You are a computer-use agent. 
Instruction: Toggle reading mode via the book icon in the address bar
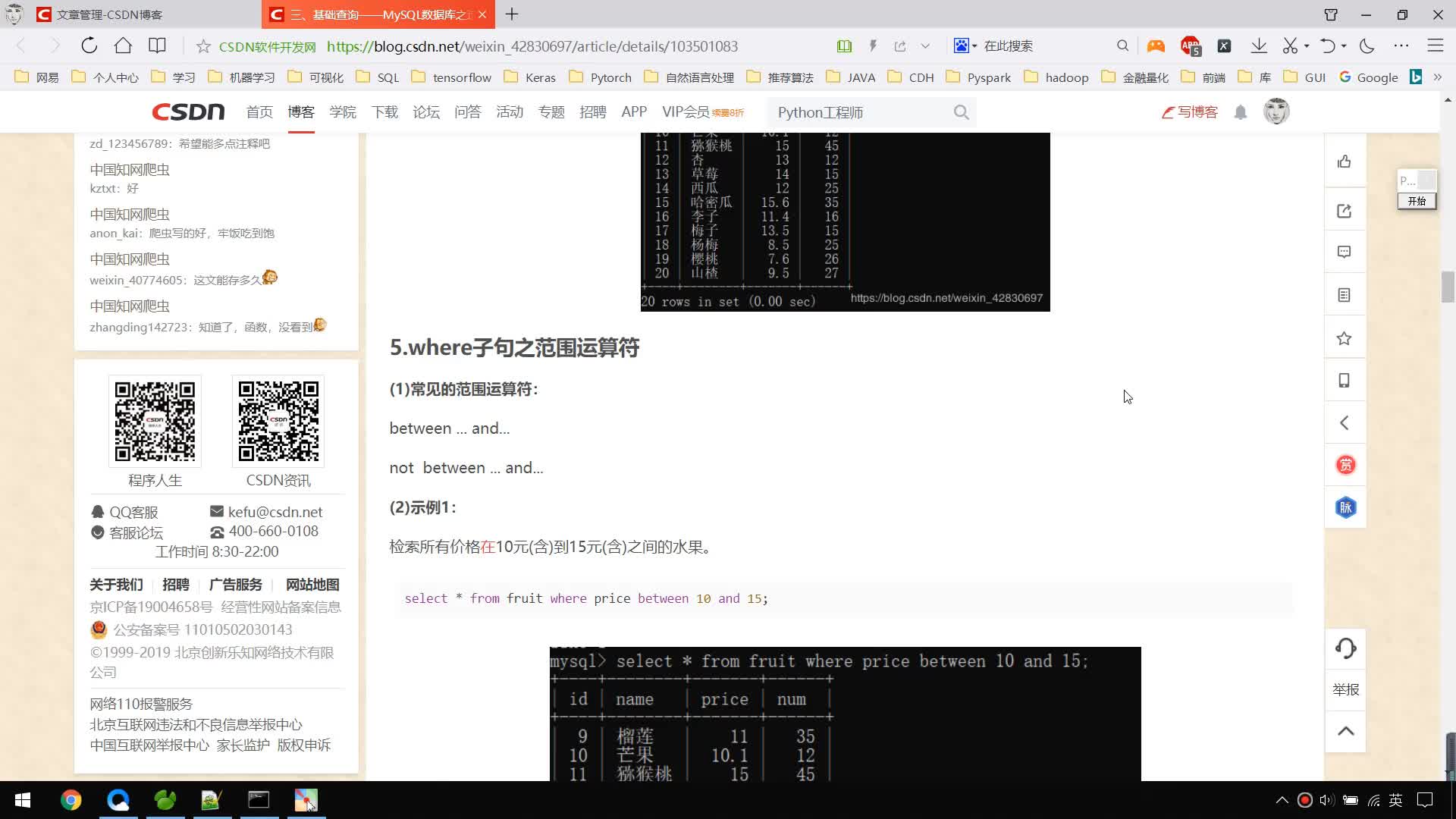844,46
